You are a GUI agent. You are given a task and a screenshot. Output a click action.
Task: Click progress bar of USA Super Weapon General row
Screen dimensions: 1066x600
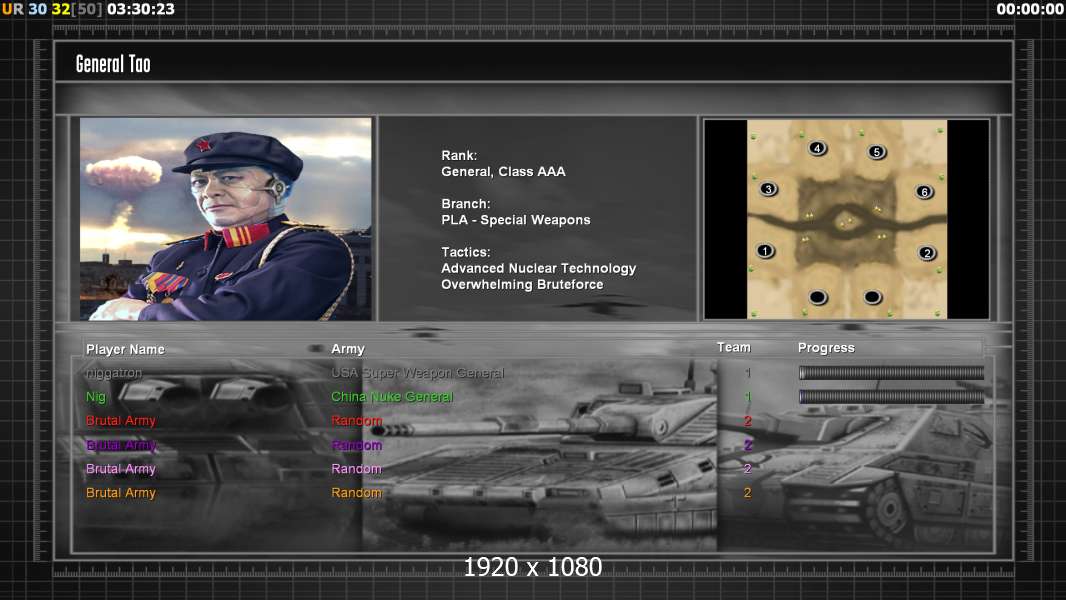891,372
